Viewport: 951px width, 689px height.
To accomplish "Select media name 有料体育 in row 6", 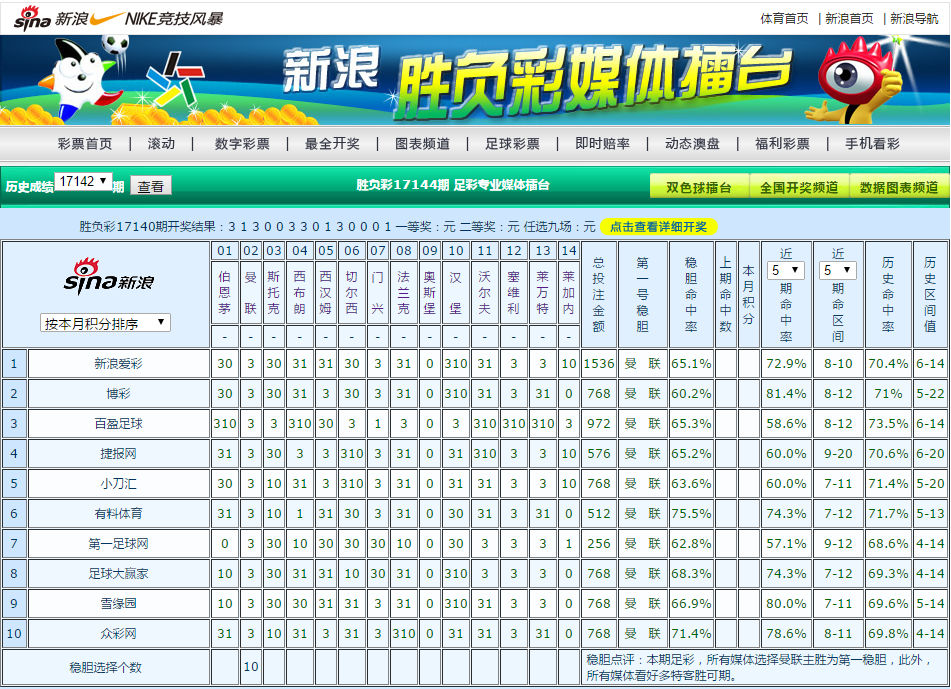I will pyautogui.click(x=118, y=514).
